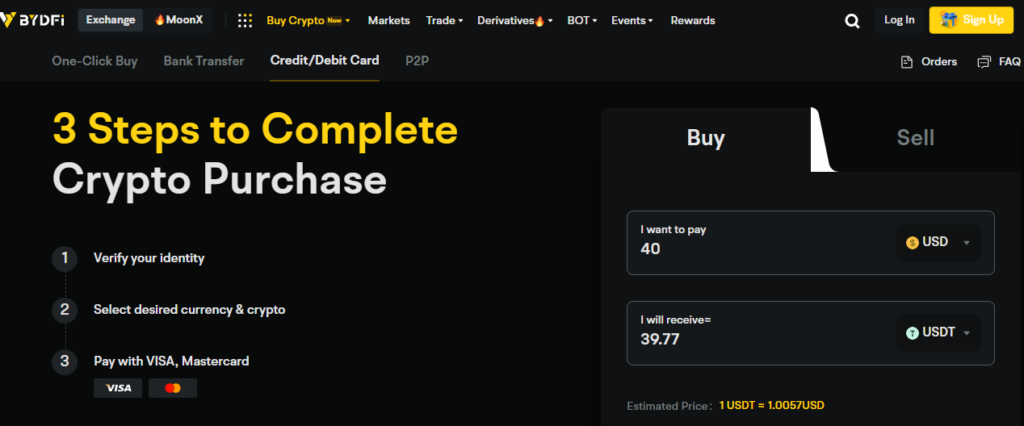Select the Sell tab
Viewport: 1024px width, 426px height.
(x=915, y=138)
